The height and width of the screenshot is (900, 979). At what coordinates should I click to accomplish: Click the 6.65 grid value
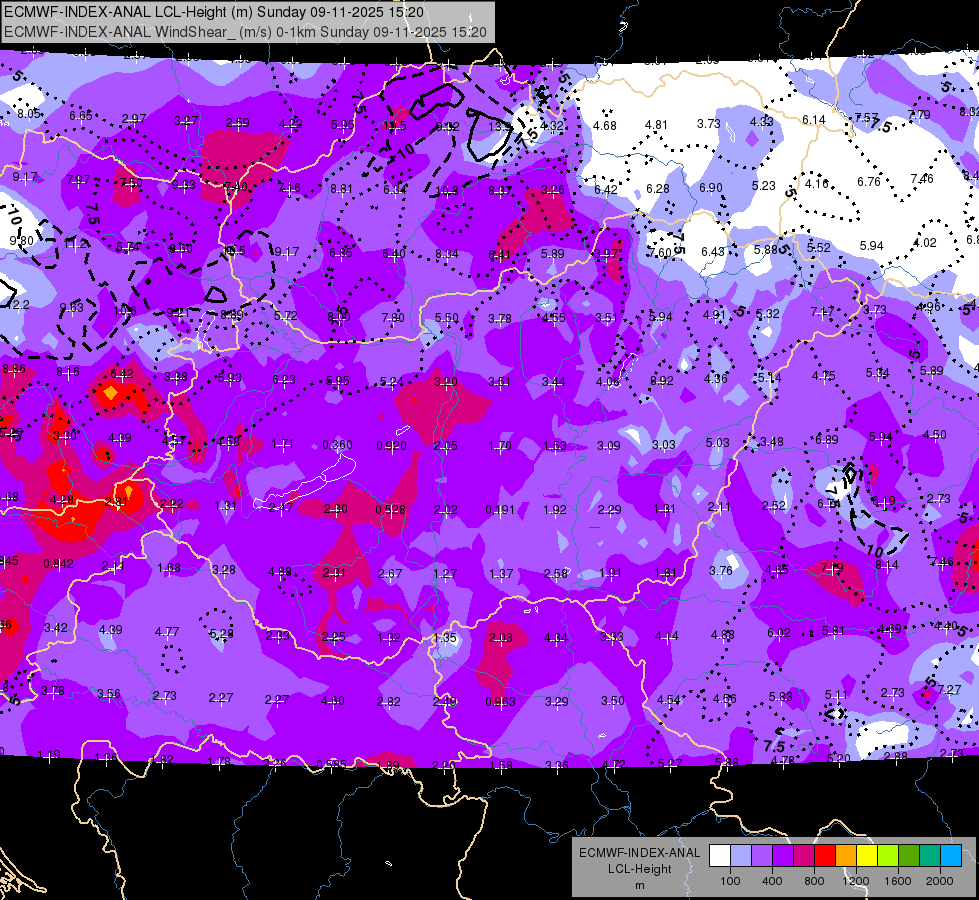(81, 116)
